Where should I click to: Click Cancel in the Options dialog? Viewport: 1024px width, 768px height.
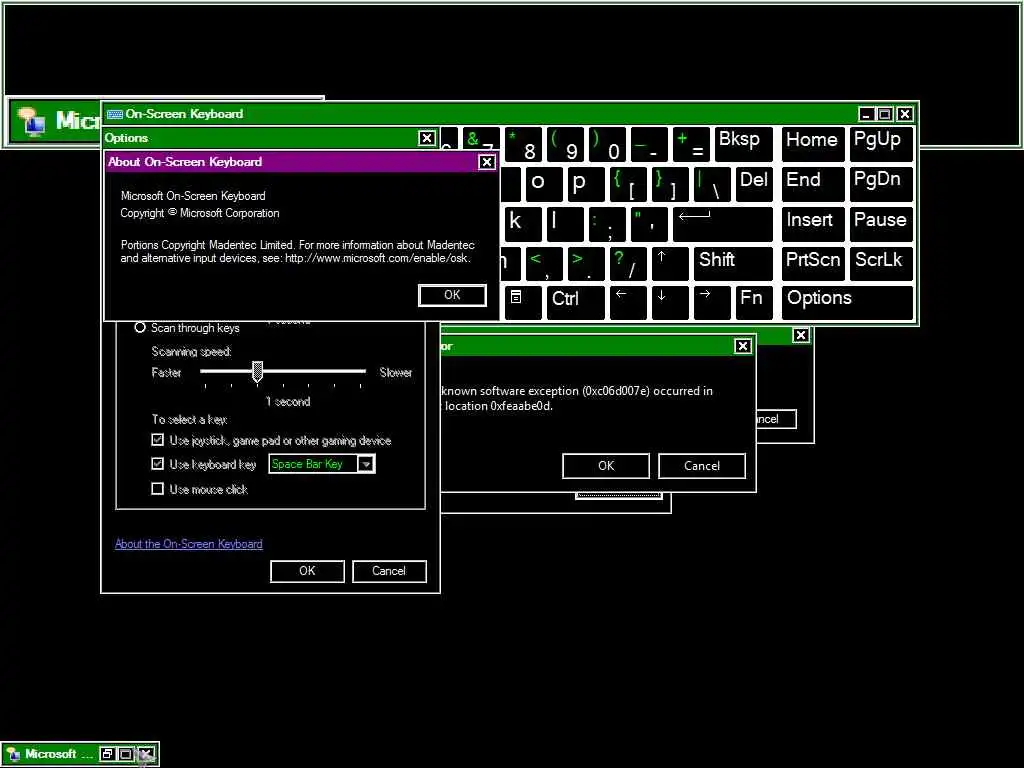click(x=389, y=571)
